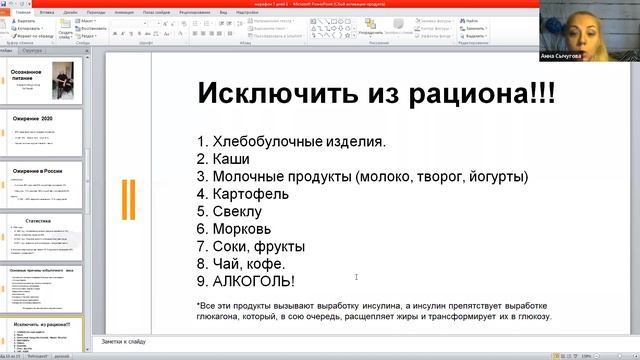
Task: Click the bulleted list icon
Action: click(195, 23)
